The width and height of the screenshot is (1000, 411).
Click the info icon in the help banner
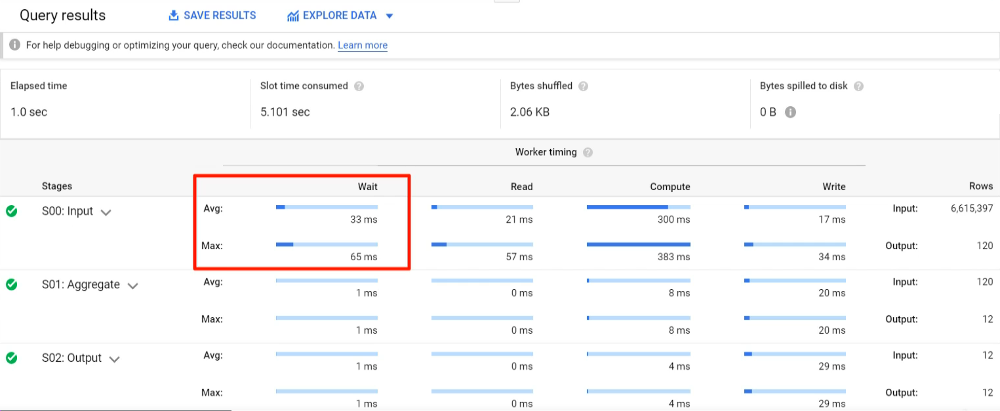[15, 45]
